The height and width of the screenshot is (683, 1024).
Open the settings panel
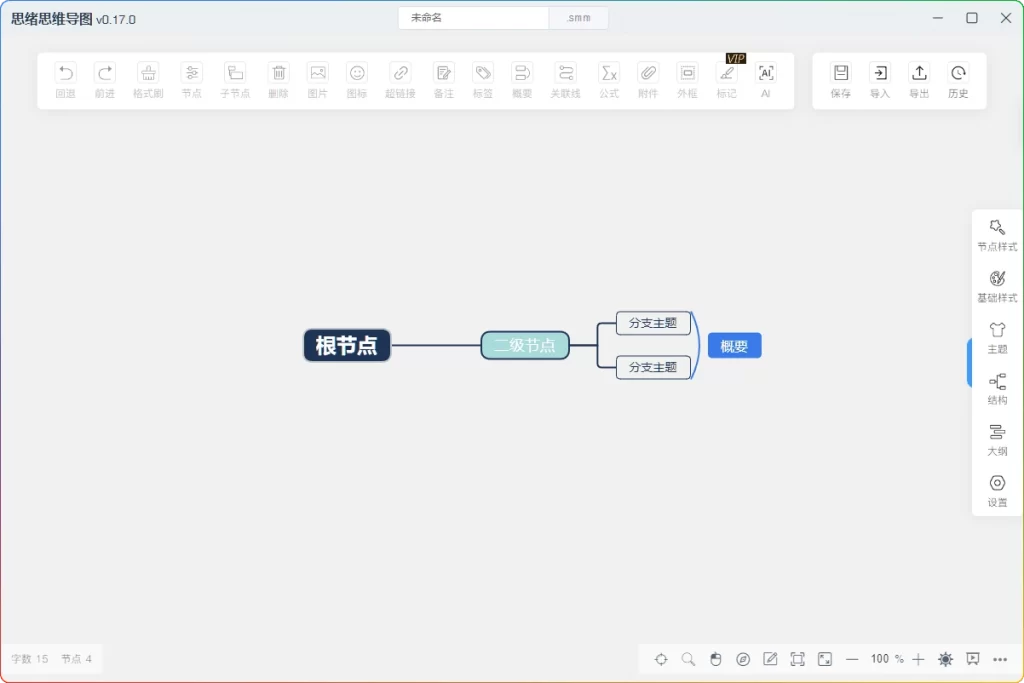[996, 490]
